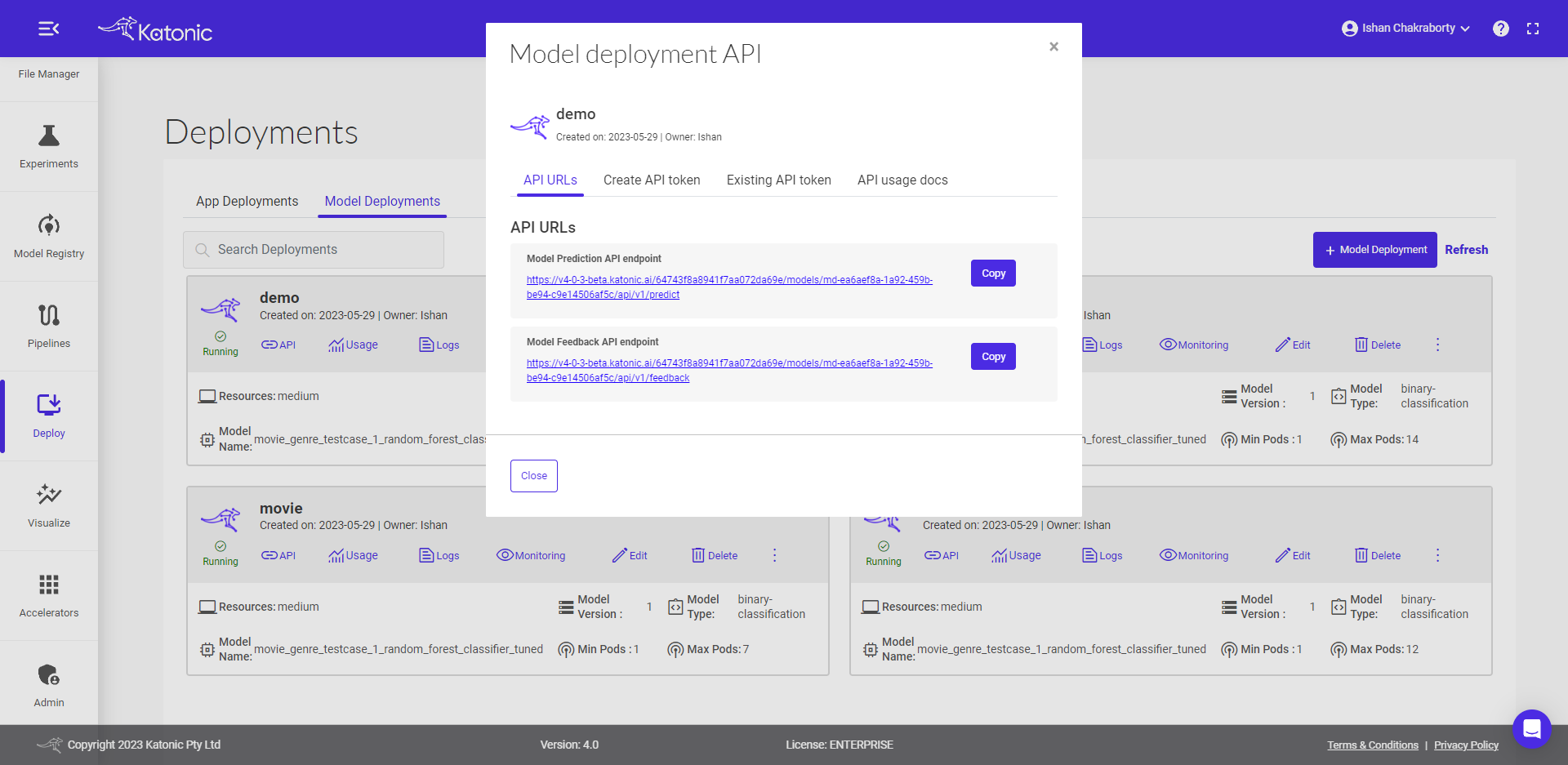Viewport: 1568px width, 765px height.
Task: Open Accelerators in the sidebar
Action: 49,596
